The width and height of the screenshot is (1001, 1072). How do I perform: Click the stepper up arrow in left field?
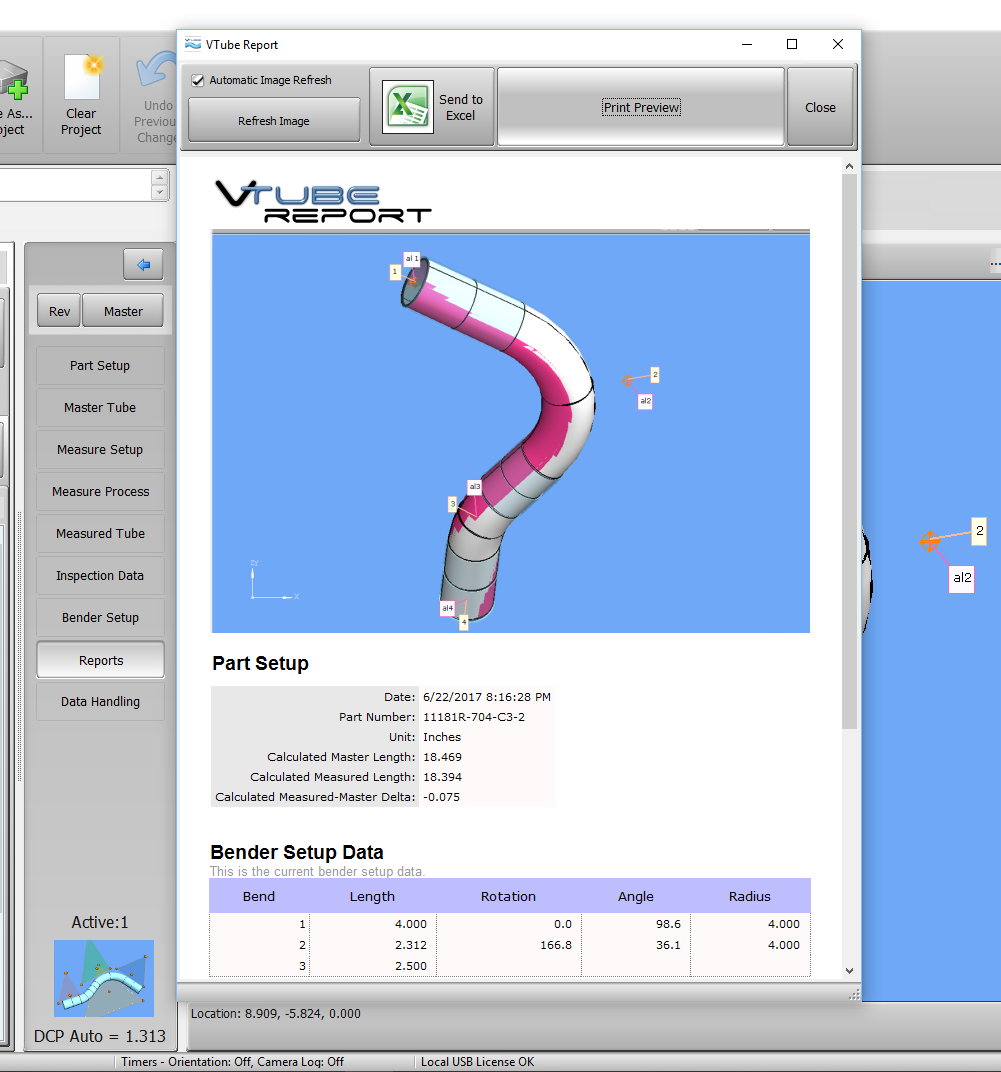tap(159, 177)
